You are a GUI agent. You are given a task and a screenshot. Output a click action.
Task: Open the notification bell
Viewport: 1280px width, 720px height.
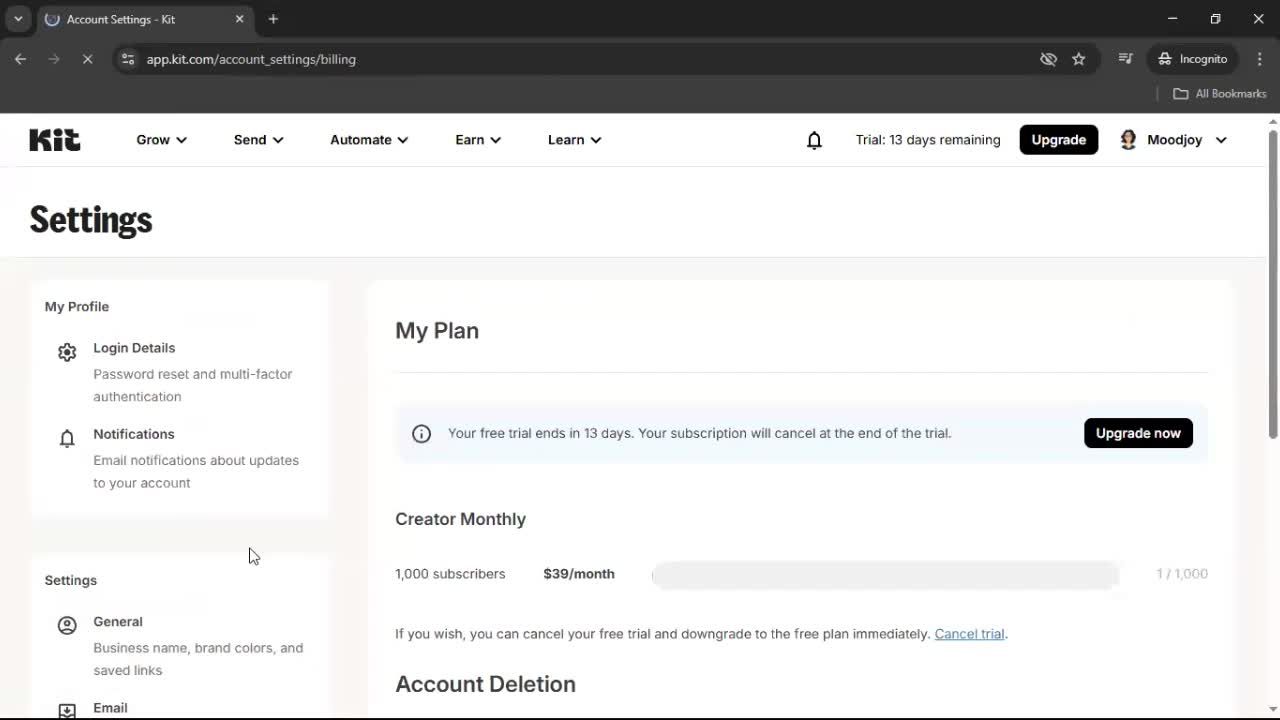pos(814,140)
